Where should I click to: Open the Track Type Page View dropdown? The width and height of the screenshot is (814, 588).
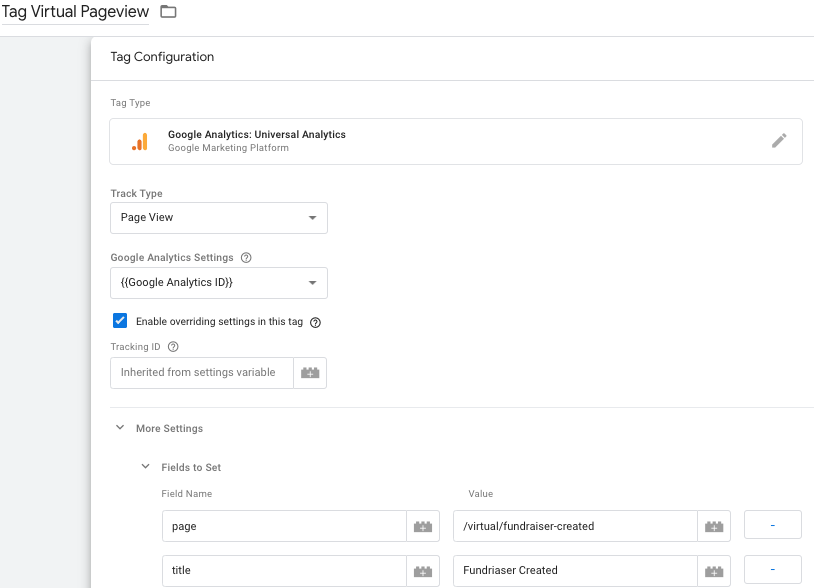pos(219,218)
